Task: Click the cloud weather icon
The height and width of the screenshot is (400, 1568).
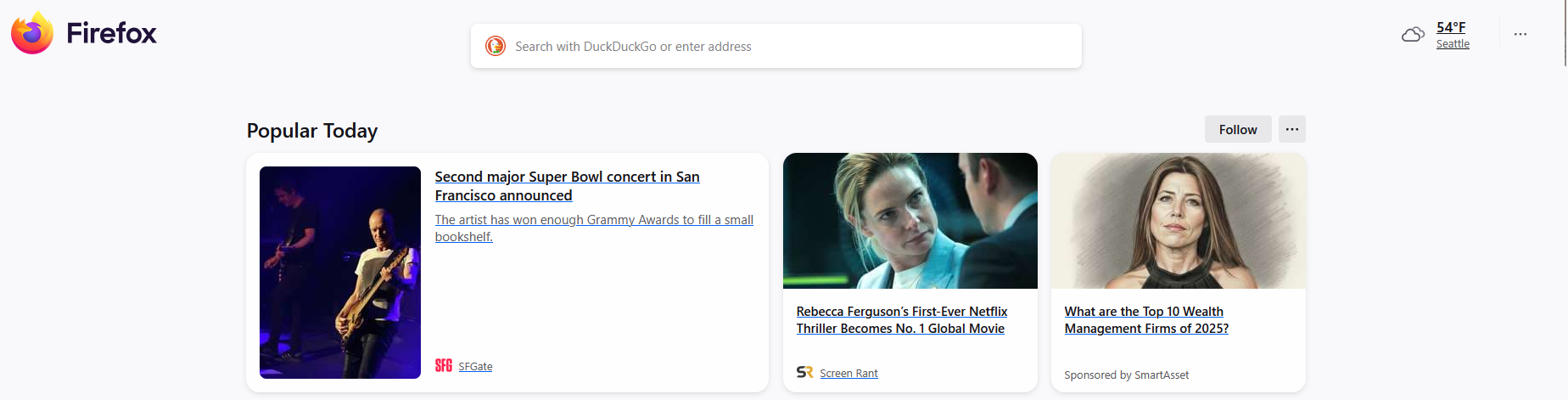Action: coord(1413,35)
